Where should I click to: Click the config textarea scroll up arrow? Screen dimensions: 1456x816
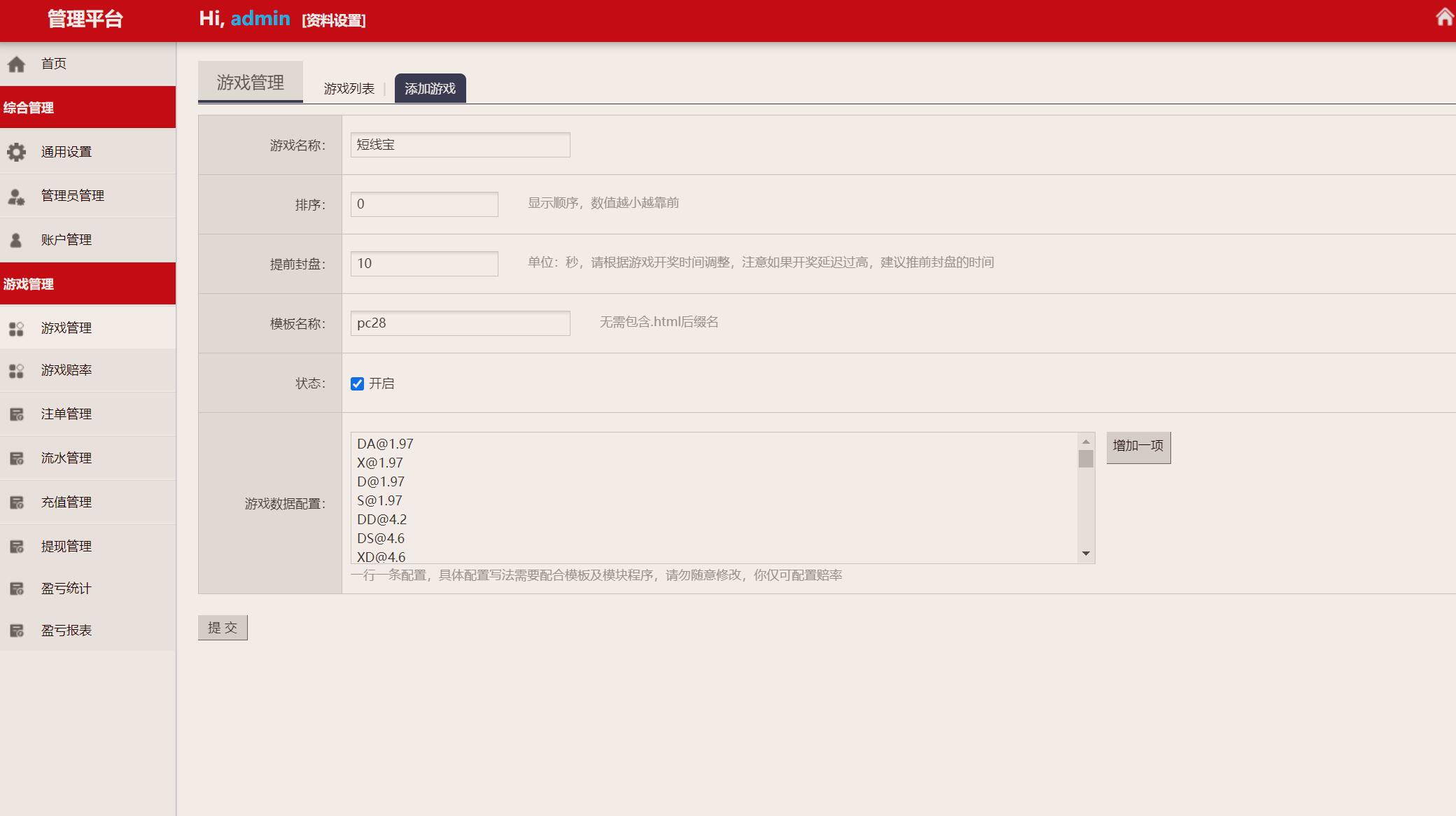[1086, 442]
